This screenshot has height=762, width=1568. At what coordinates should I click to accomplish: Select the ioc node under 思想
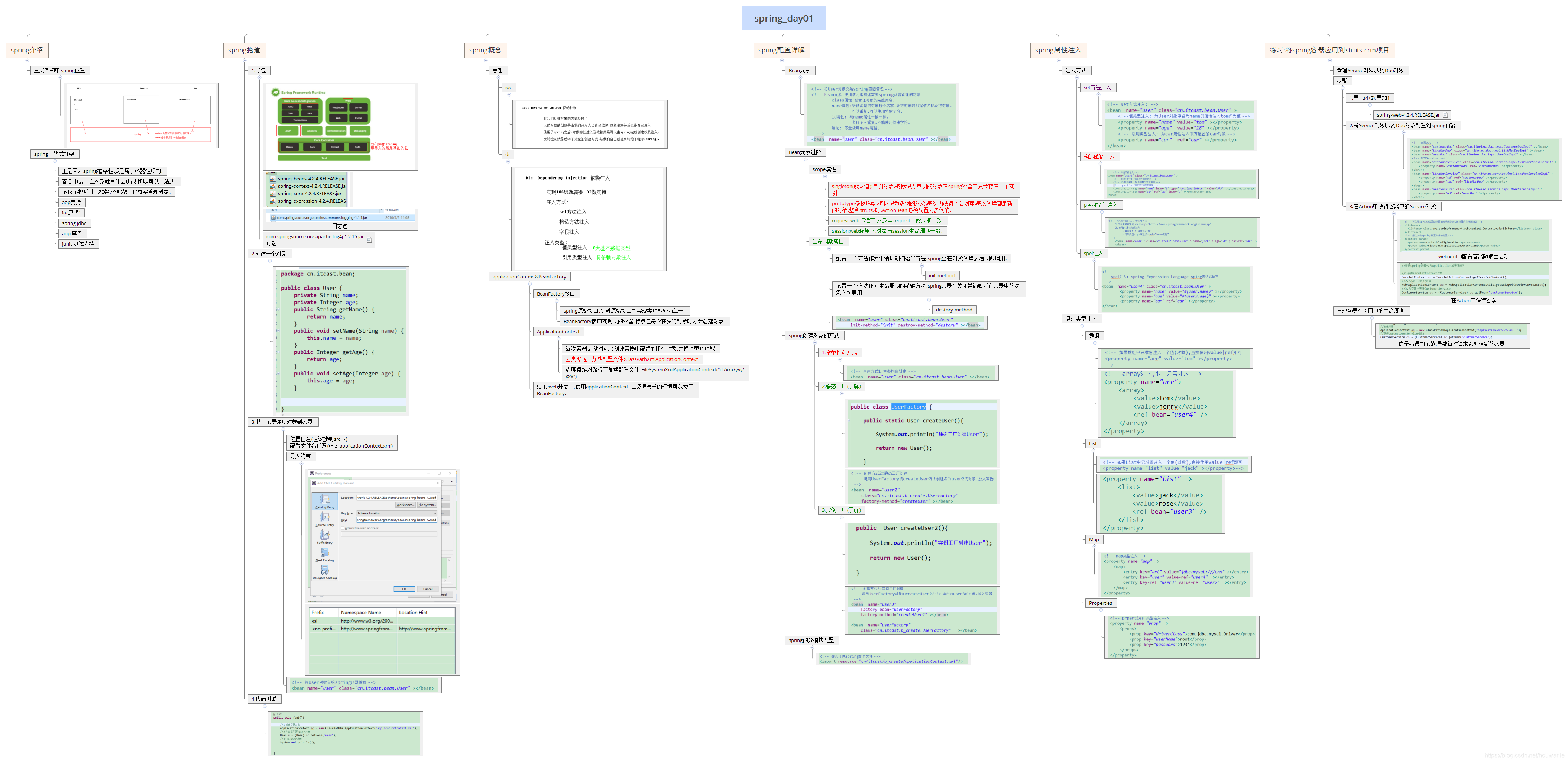click(x=508, y=88)
